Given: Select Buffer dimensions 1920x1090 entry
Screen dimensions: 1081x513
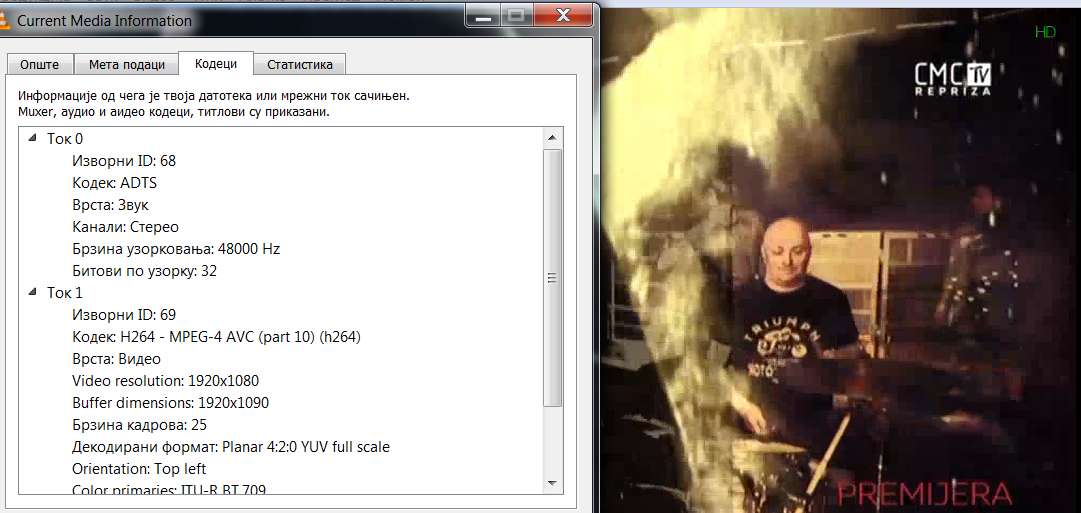Looking at the screenshot, I should pos(170,403).
